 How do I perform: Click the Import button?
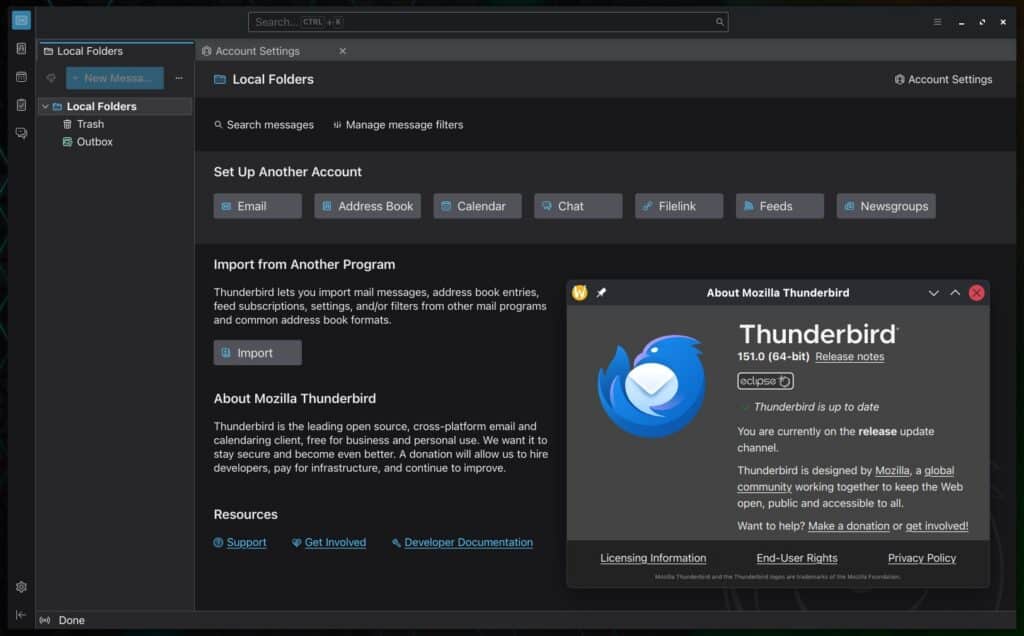pyautogui.click(x=257, y=353)
